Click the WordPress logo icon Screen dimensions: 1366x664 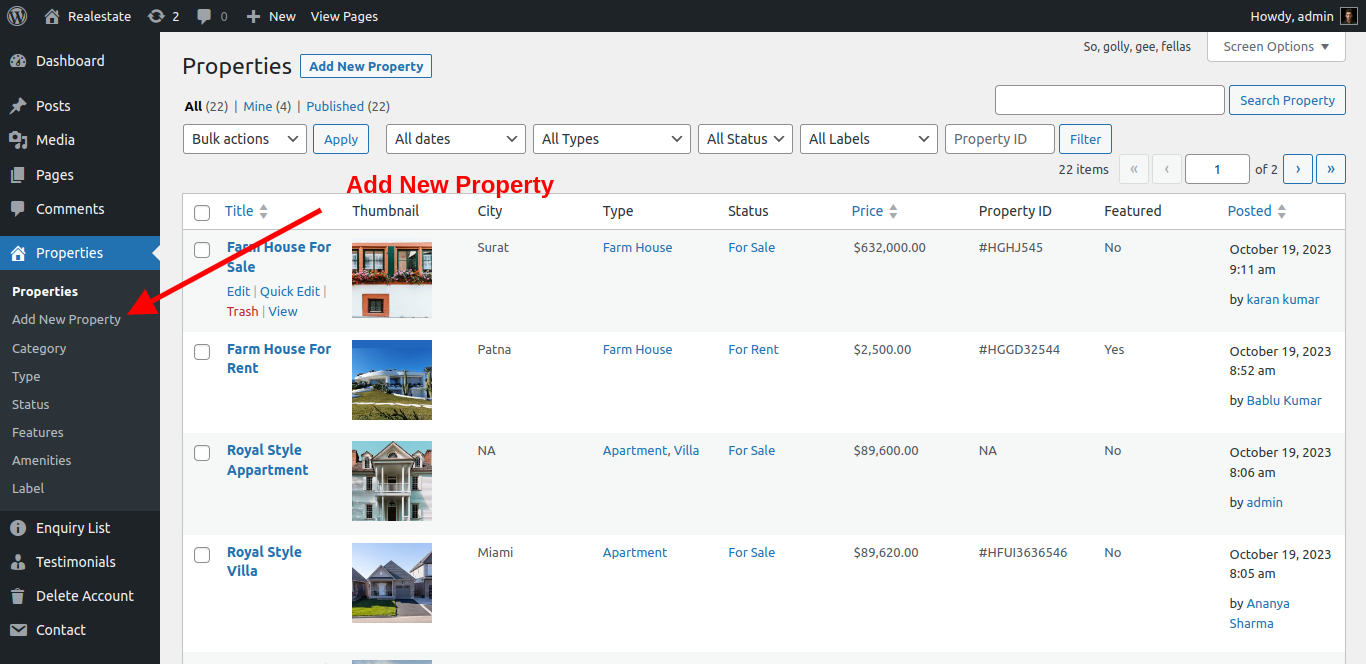(x=17, y=16)
